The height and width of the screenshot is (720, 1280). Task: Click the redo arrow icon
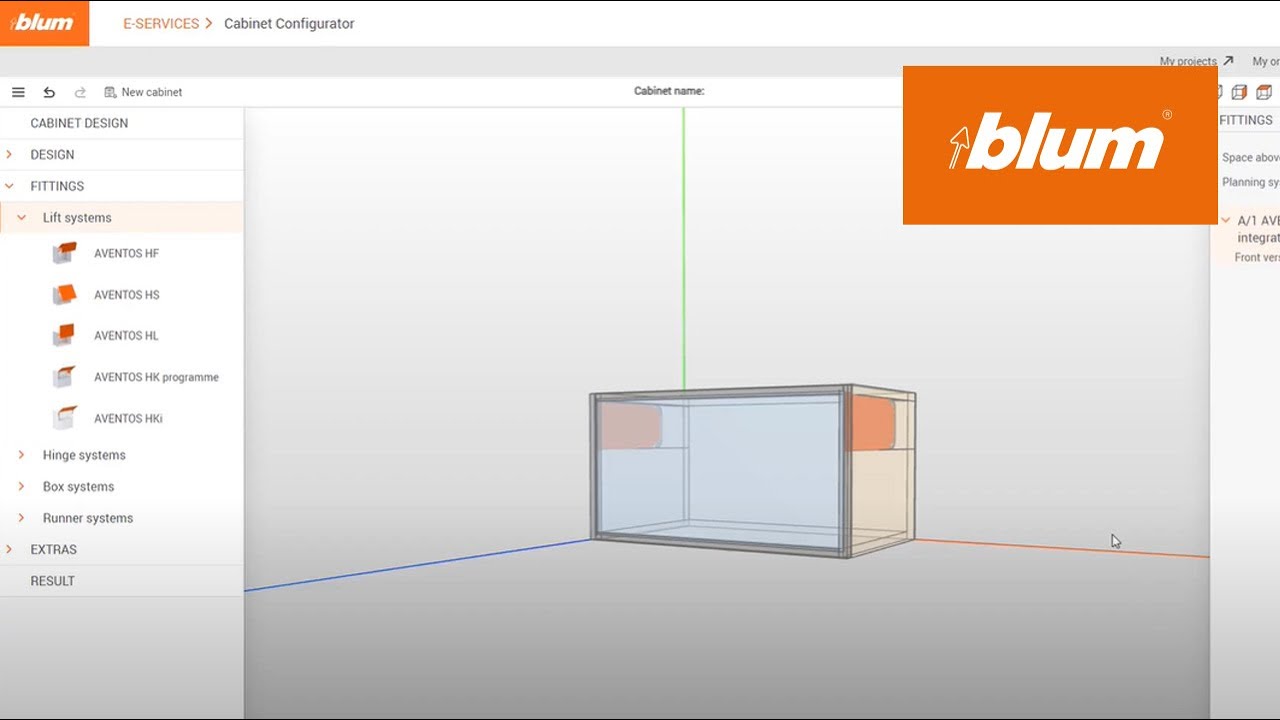tap(80, 92)
